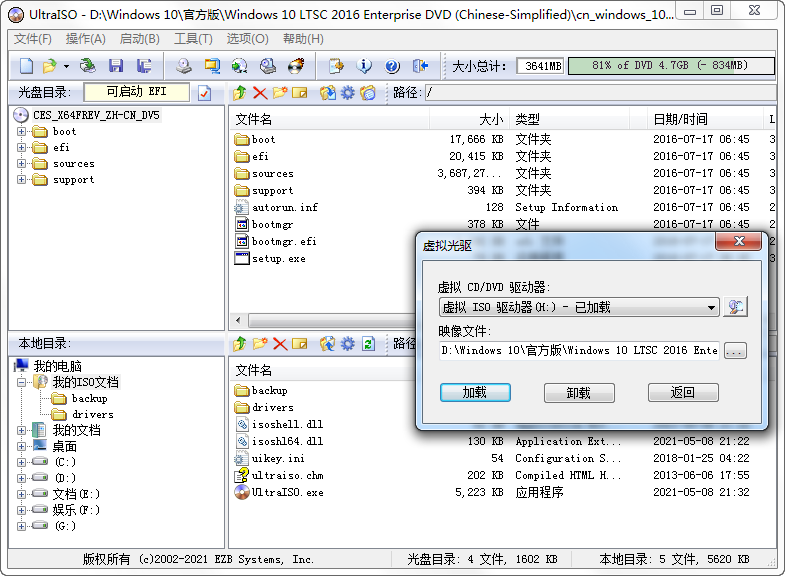Click the 卸载 button in dialog
This screenshot has height=576, width=785.
point(579,393)
